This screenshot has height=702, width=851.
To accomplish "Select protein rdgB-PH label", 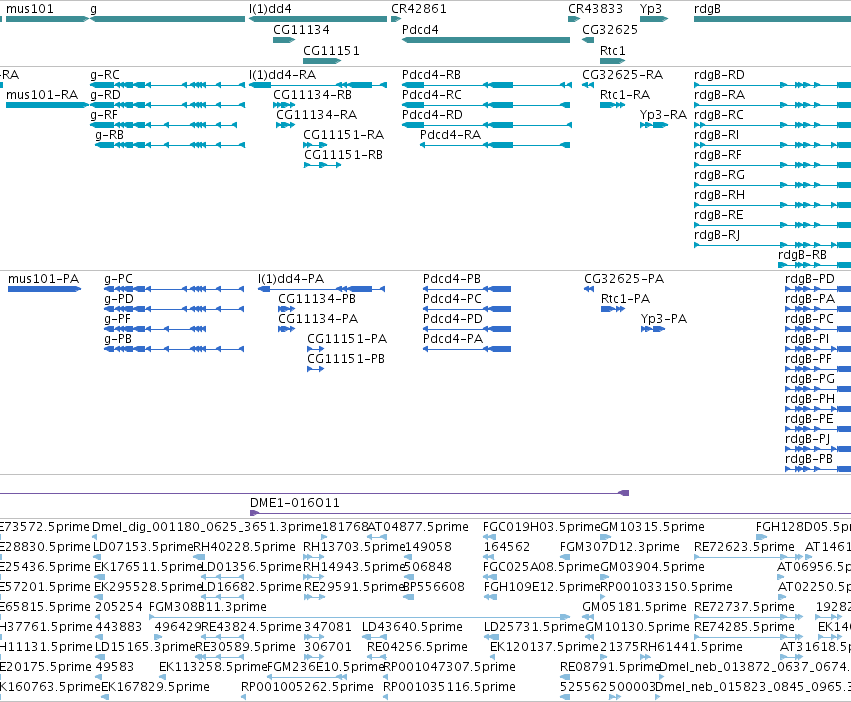I will 810,399.
